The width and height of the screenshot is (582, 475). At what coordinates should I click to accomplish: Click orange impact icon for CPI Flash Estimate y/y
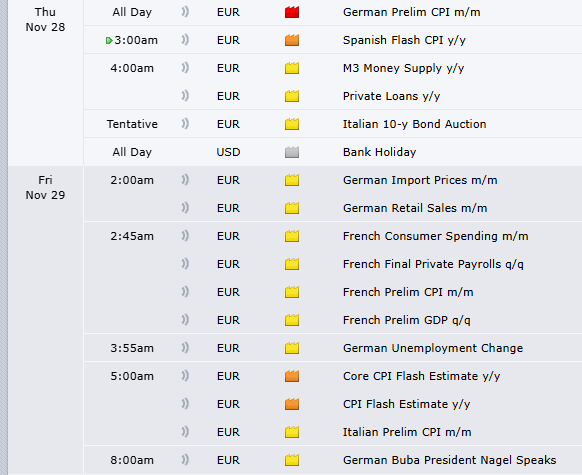tap(292, 404)
